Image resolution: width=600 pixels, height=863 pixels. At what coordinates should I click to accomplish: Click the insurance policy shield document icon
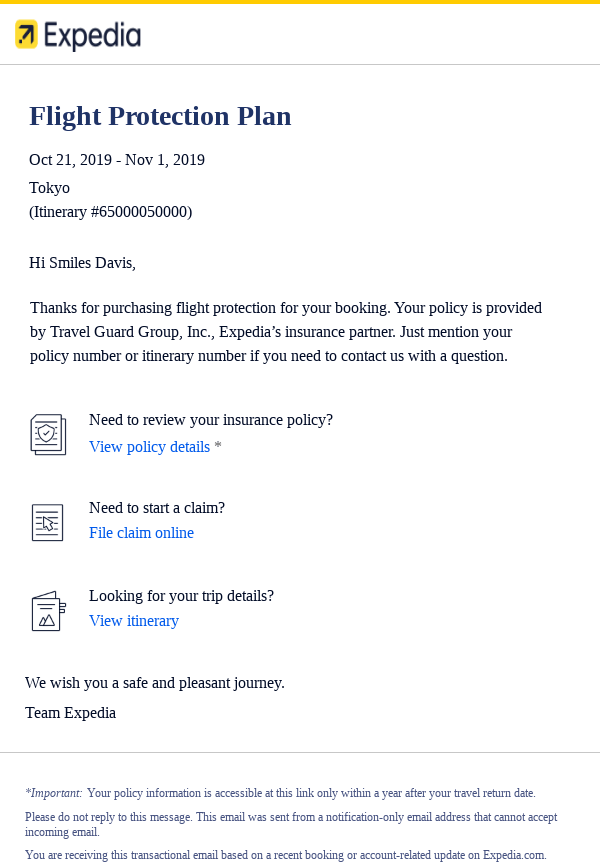click(47, 435)
